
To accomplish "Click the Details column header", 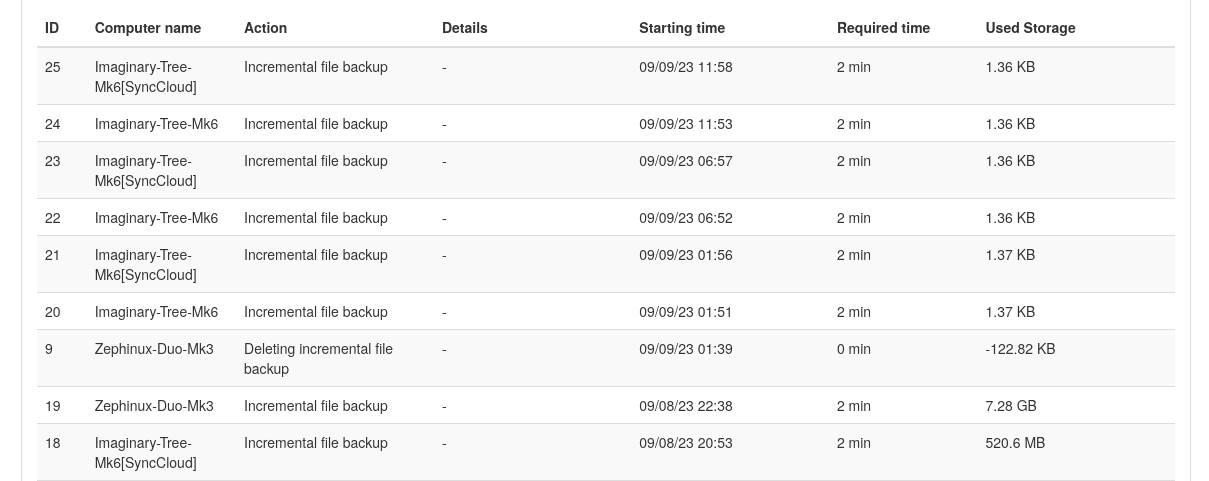I will (464, 28).
